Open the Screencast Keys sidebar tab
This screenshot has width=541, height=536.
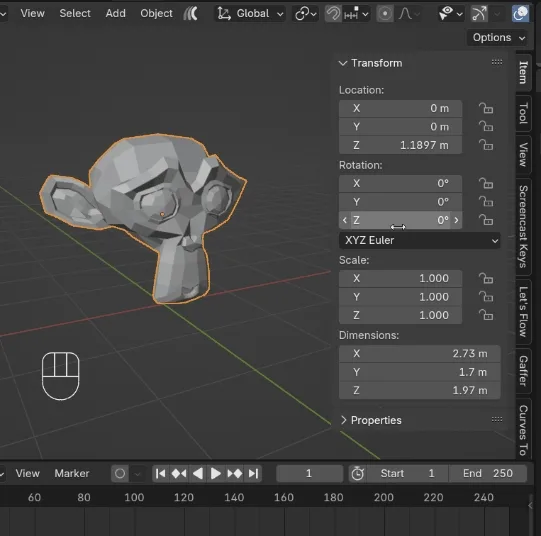523,227
